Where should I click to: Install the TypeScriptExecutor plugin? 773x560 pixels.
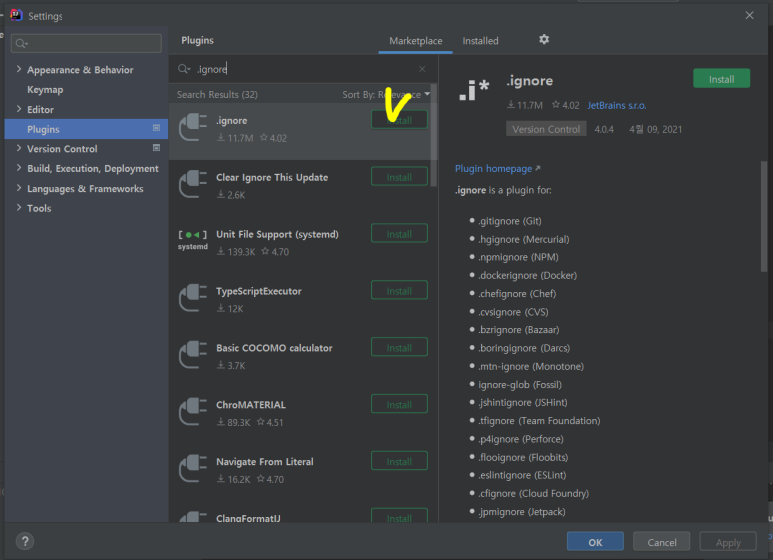[399, 291]
